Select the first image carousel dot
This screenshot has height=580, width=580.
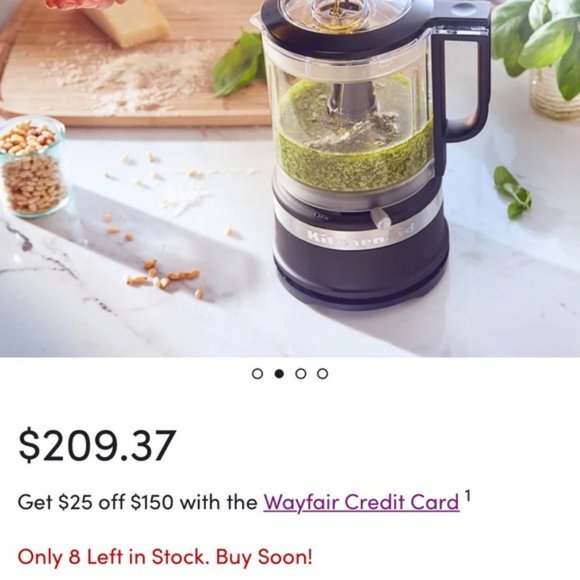257,374
